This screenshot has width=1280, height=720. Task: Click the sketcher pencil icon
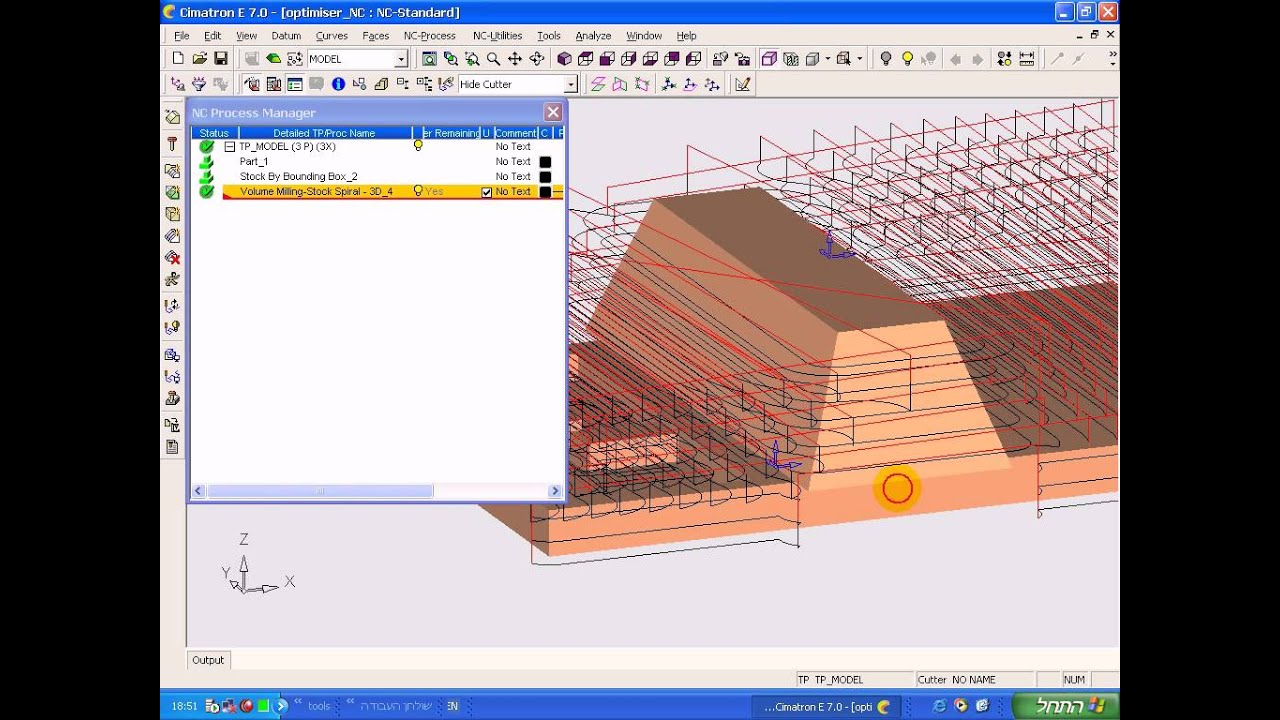[x=742, y=84]
